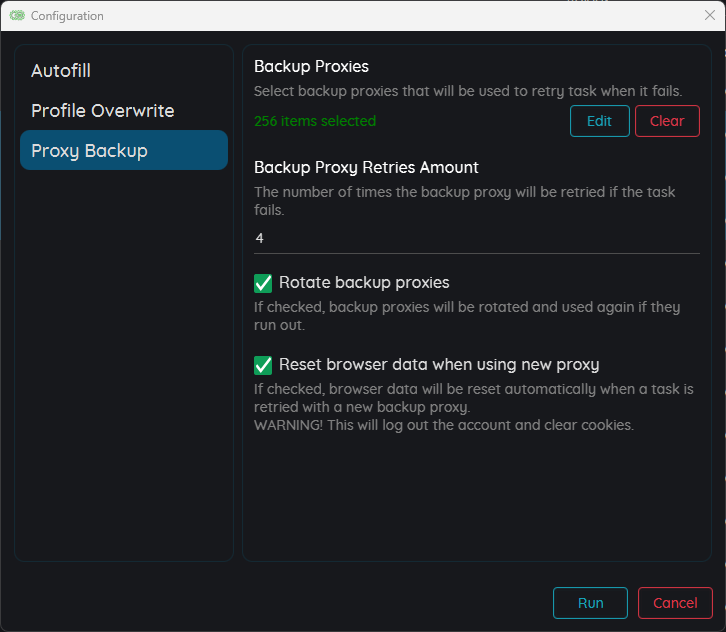Screen dimensions: 726x632
Task: Run the task with this configuration
Action: [590, 603]
